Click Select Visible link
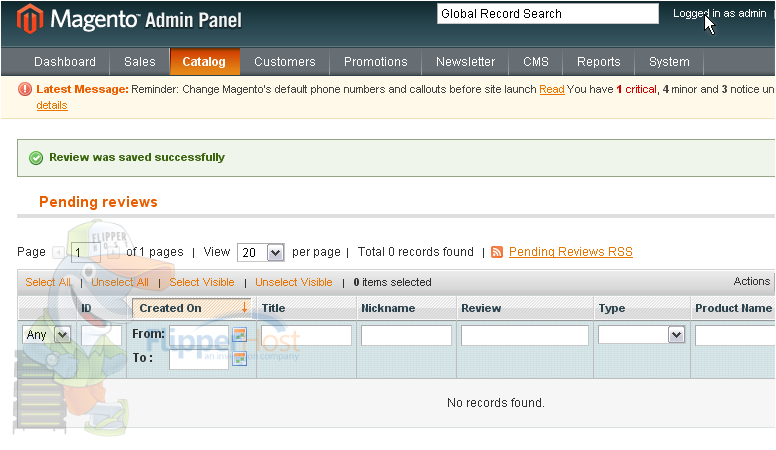This screenshot has width=776, height=450. click(x=202, y=282)
